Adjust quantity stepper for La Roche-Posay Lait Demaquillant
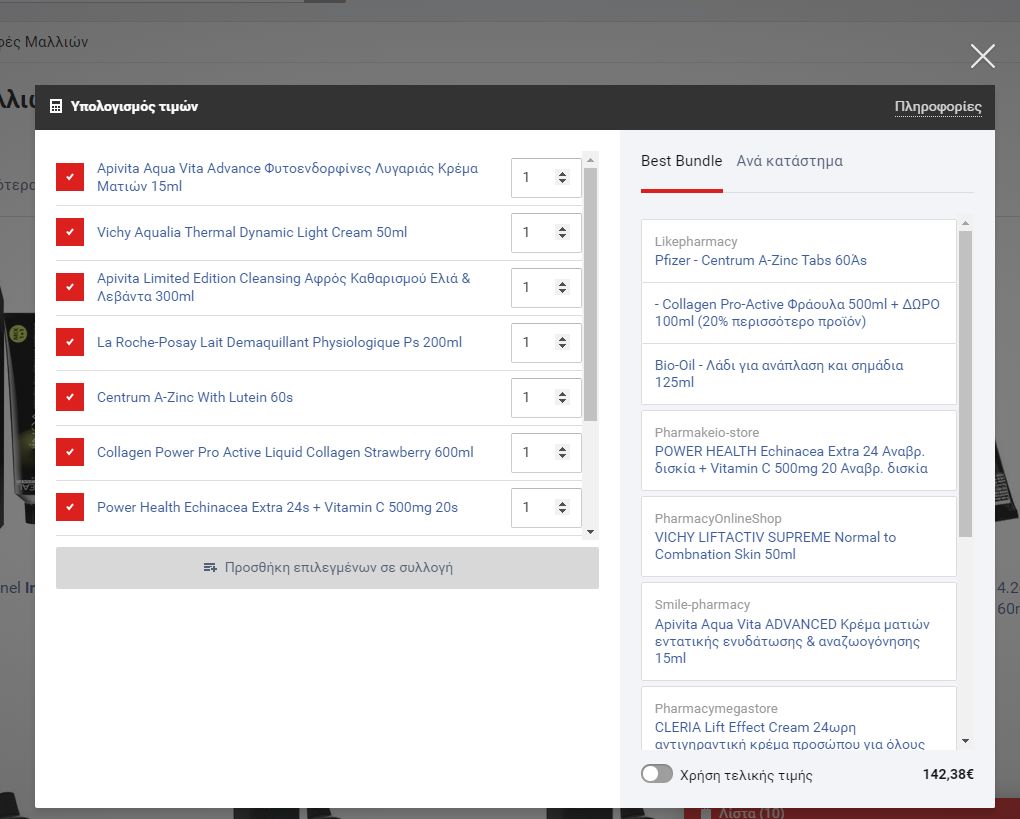This screenshot has width=1020, height=819. pyautogui.click(x=562, y=342)
